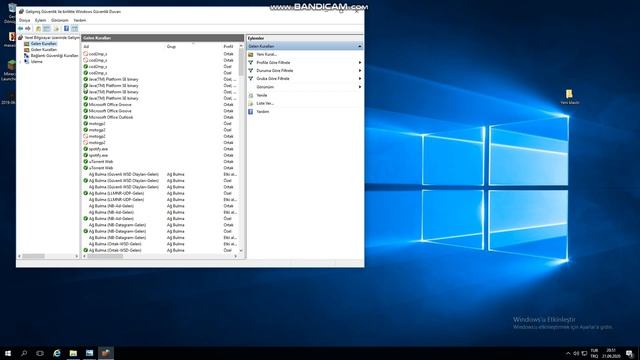This screenshot has width=640, height=360.
Task: Toggle the Show/Hide Action Pane toolbar icon
Action: [74, 29]
